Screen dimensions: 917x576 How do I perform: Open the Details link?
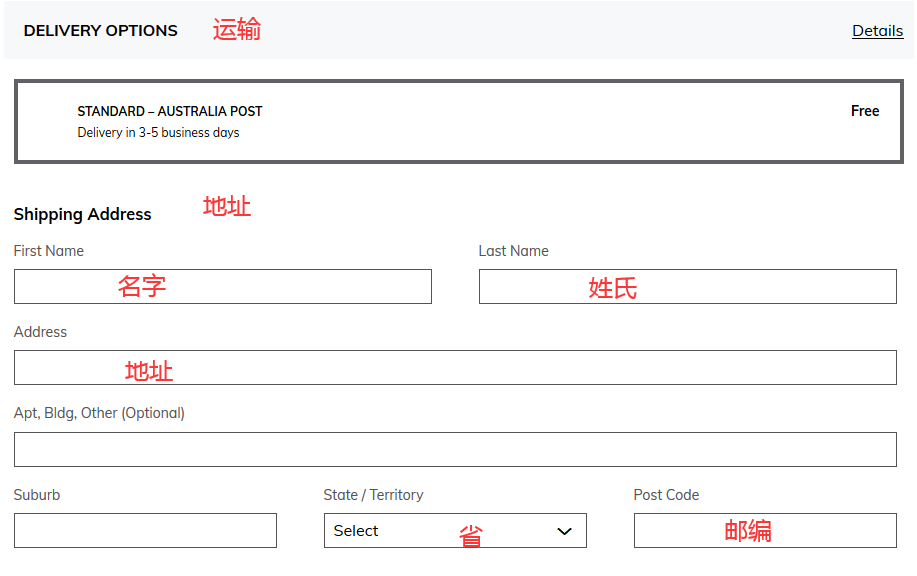877,30
